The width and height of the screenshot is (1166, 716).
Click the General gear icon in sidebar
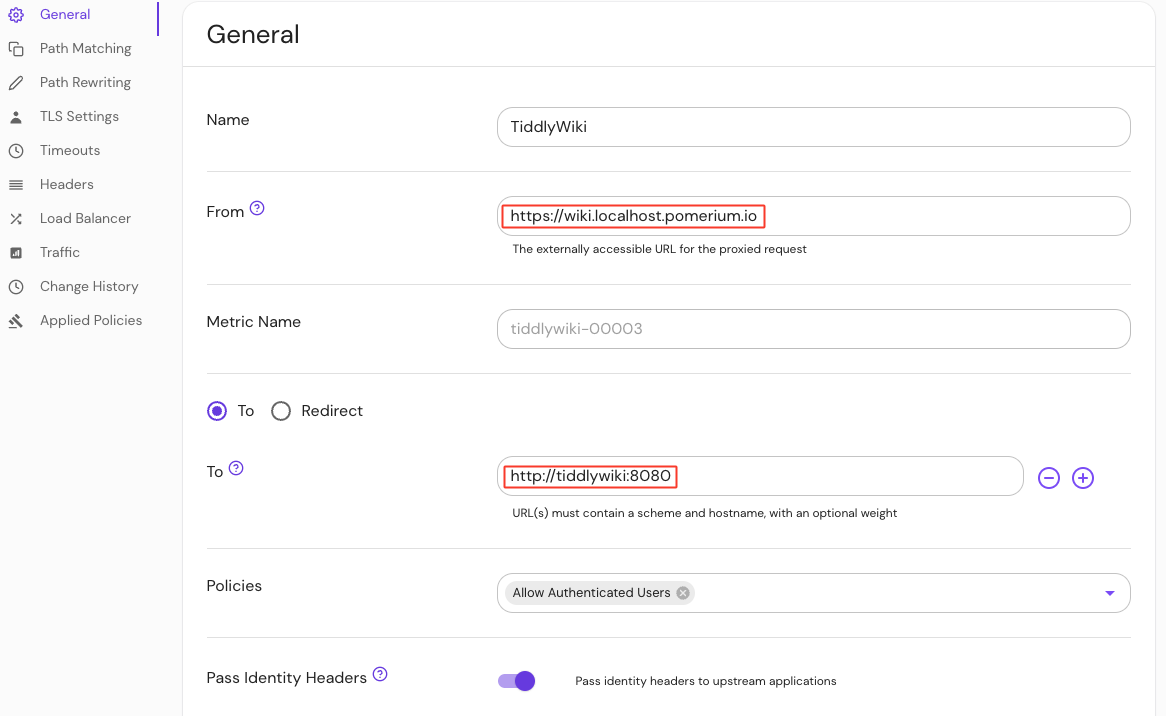coord(16,15)
